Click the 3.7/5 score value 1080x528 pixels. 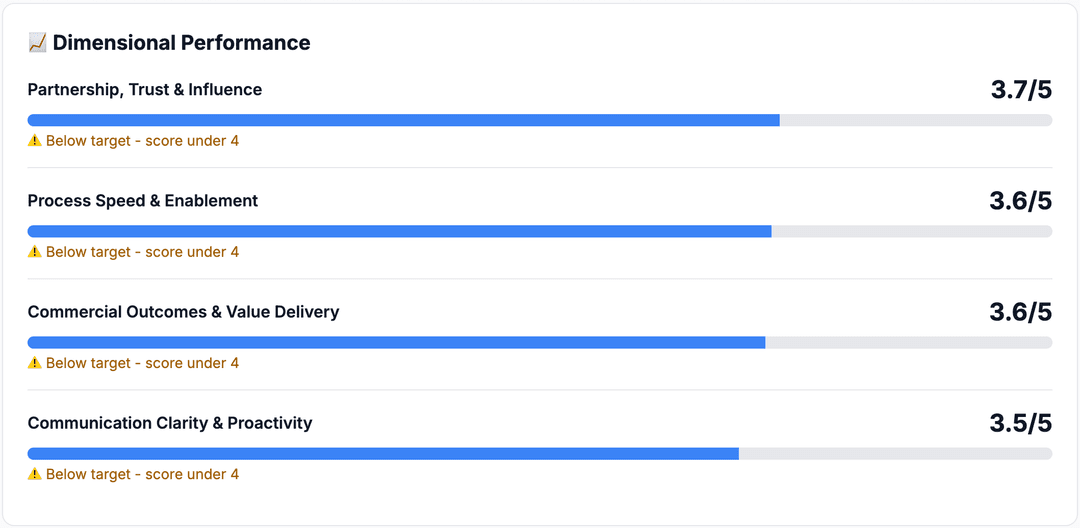1021,90
